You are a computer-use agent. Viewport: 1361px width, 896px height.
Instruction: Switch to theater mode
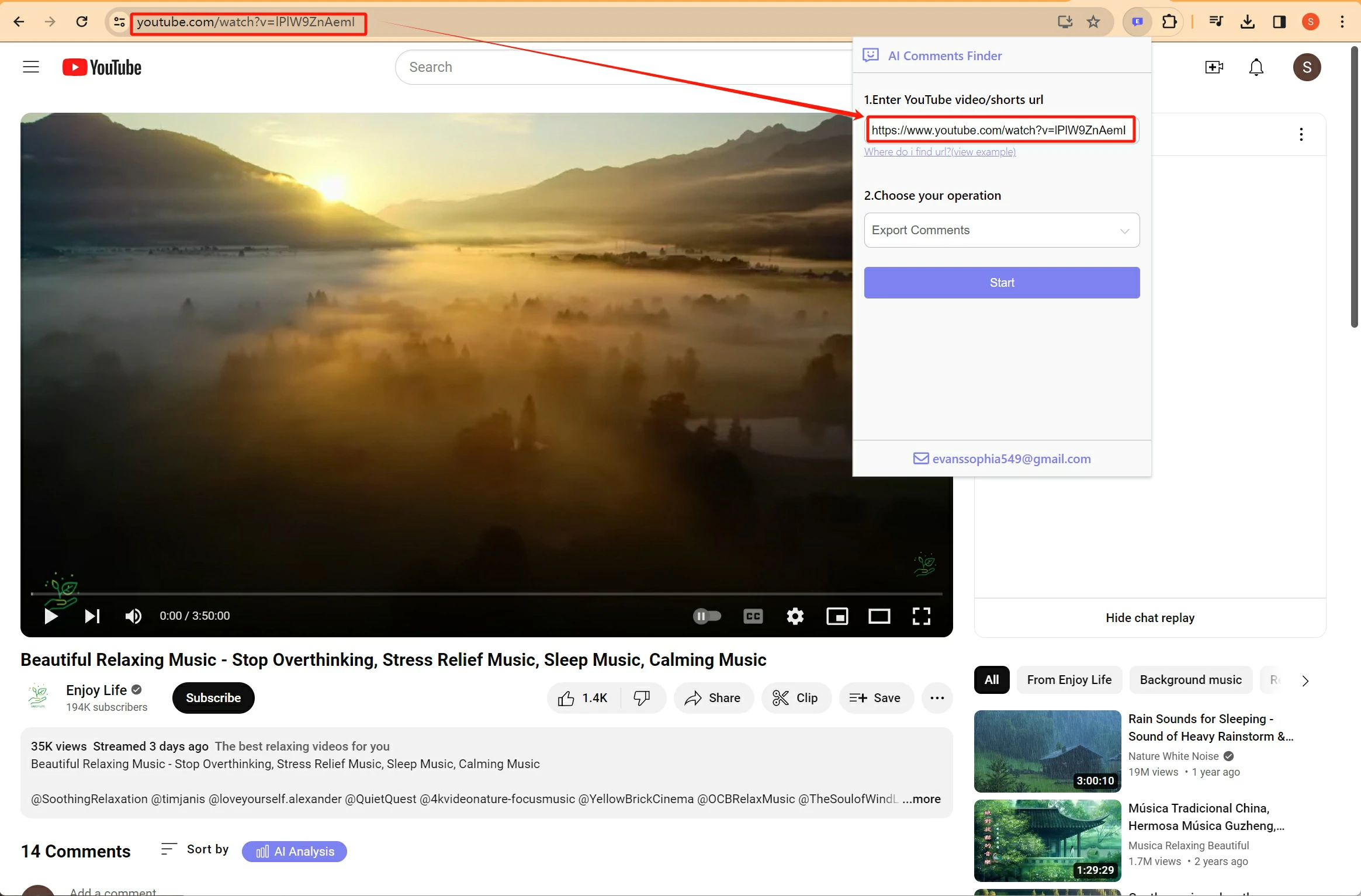879,616
